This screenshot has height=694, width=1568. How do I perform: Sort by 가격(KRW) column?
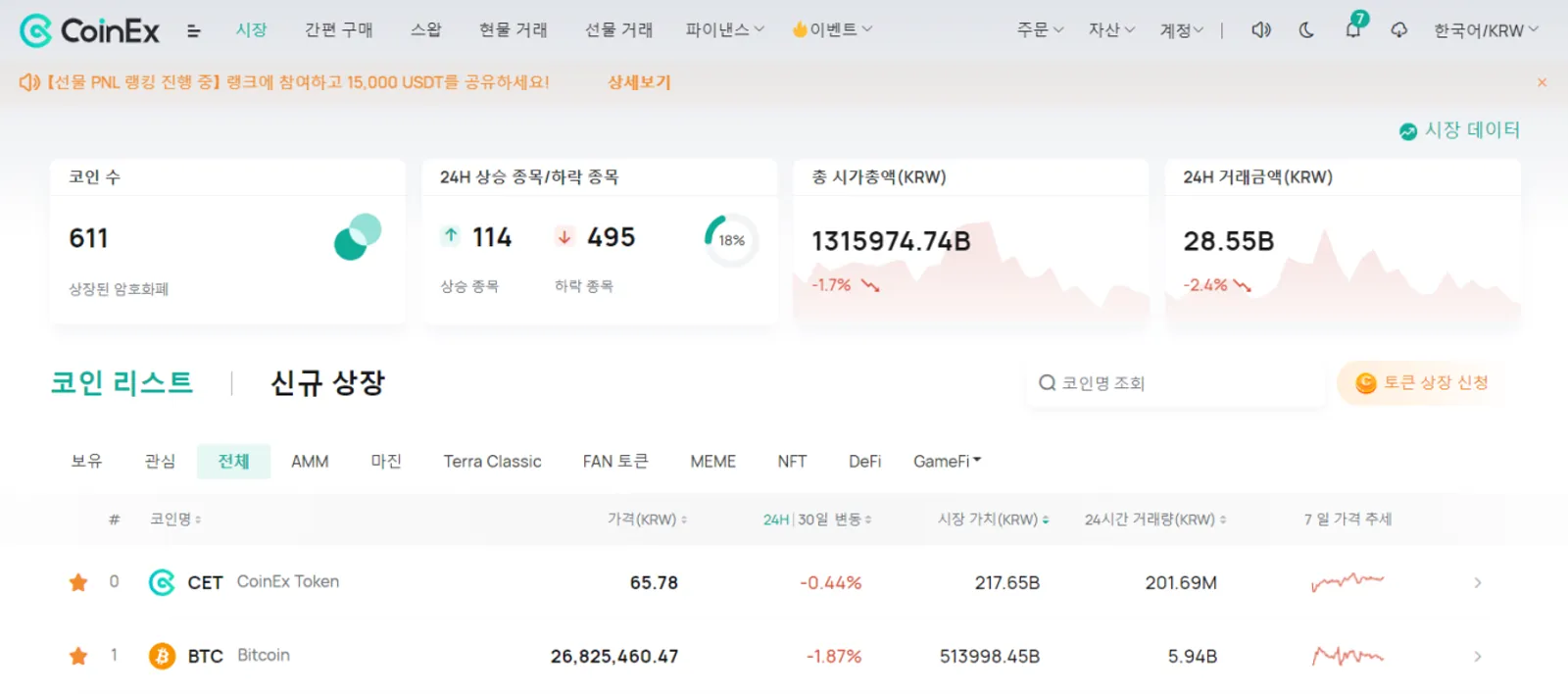pyautogui.click(x=647, y=520)
